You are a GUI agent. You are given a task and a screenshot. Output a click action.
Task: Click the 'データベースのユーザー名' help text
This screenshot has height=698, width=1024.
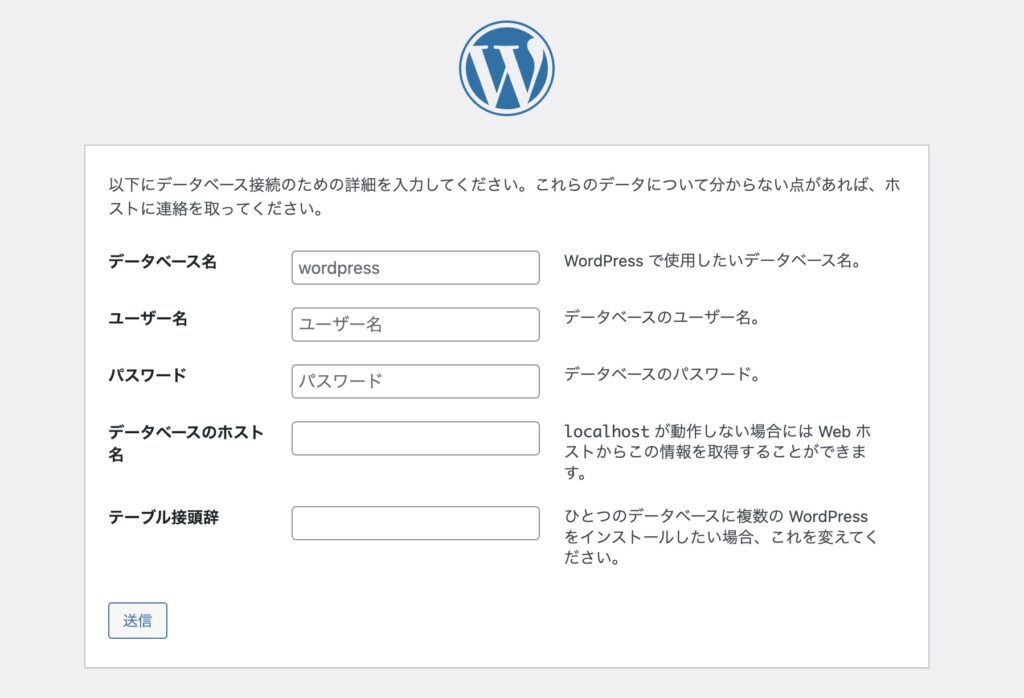[x=662, y=318]
